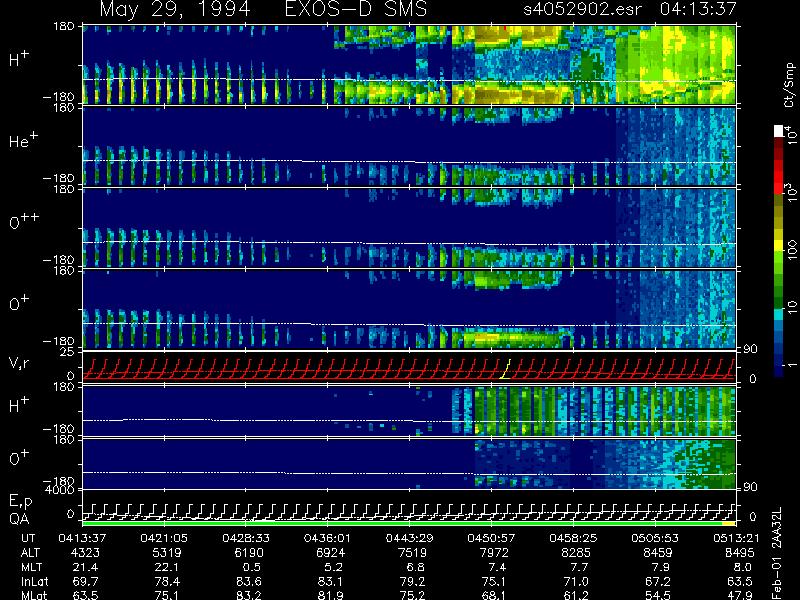
Task: Click UT tick value '0421:05'
Action: click(x=163, y=538)
